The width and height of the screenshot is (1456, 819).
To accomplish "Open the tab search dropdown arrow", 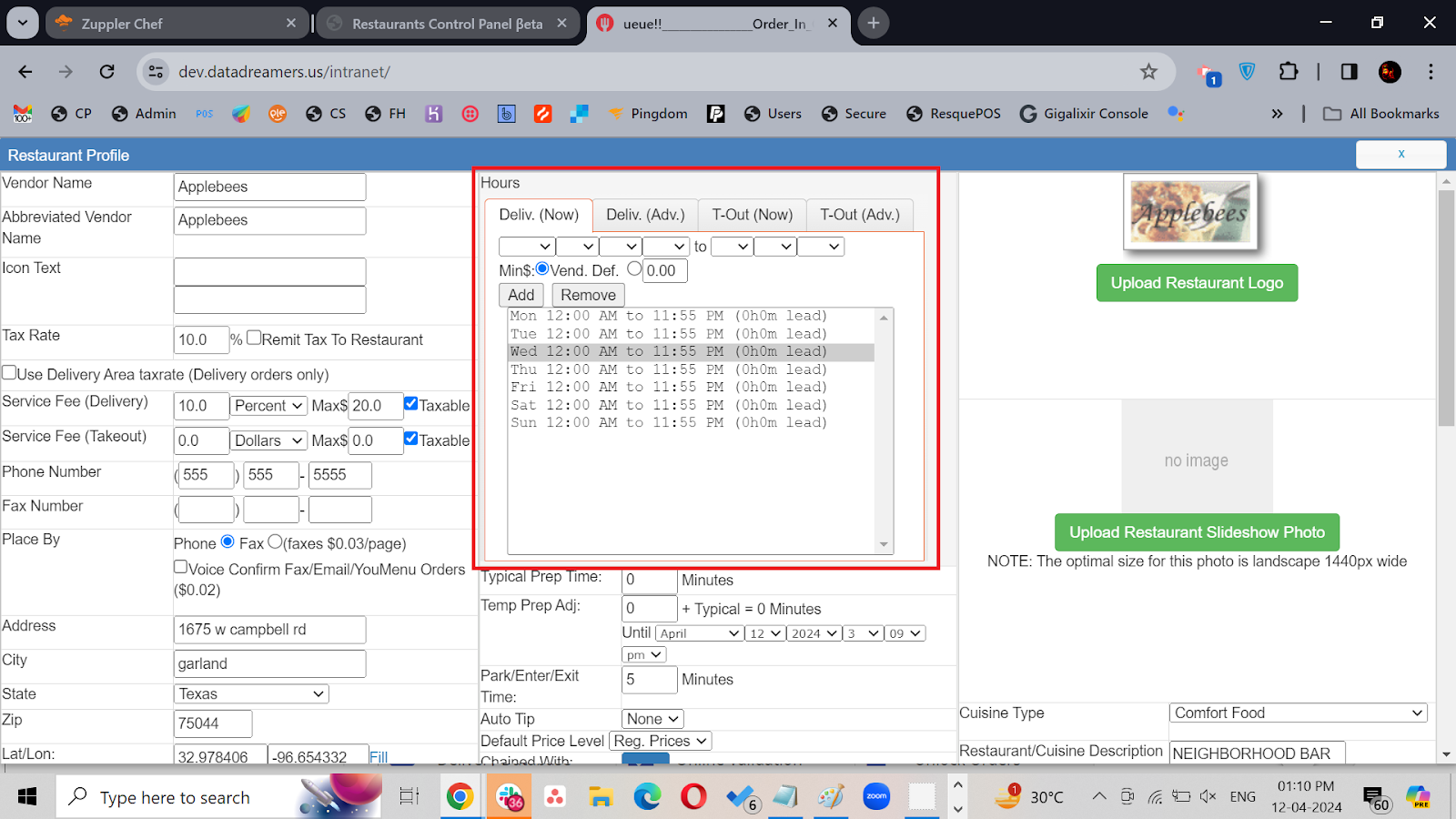I will click(23, 23).
